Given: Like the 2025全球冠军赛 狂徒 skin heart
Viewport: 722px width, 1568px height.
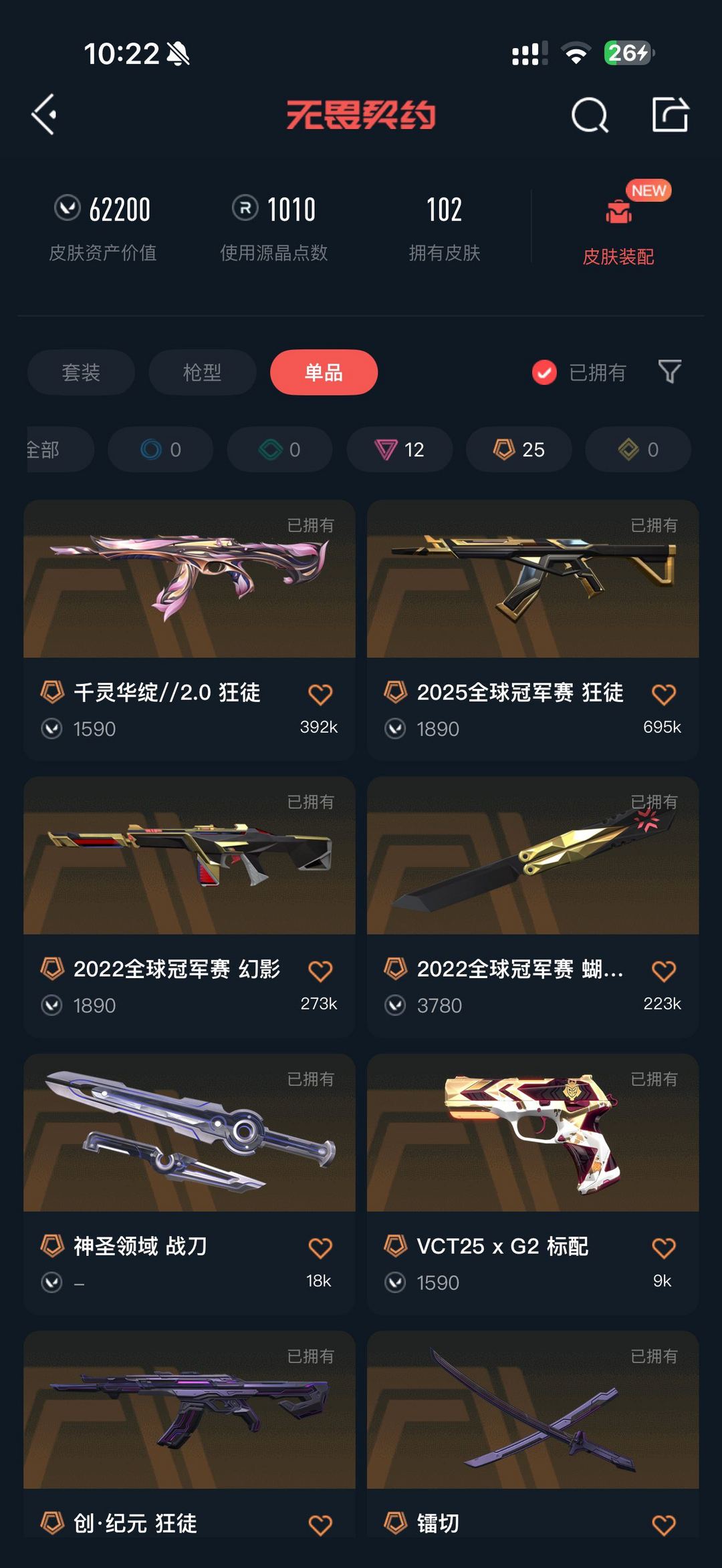Looking at the screenshot, I should pyautogui.click(x=664, y=694).
